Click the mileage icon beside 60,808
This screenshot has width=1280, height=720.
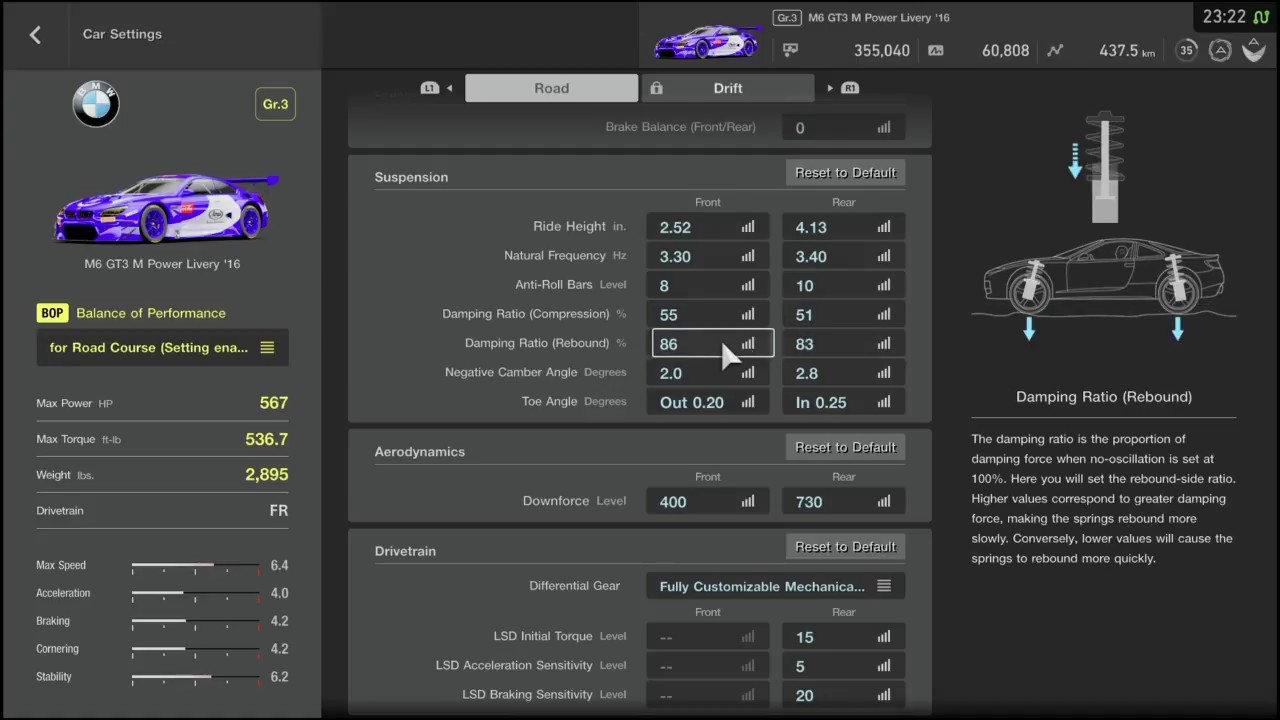pos(936,50)
